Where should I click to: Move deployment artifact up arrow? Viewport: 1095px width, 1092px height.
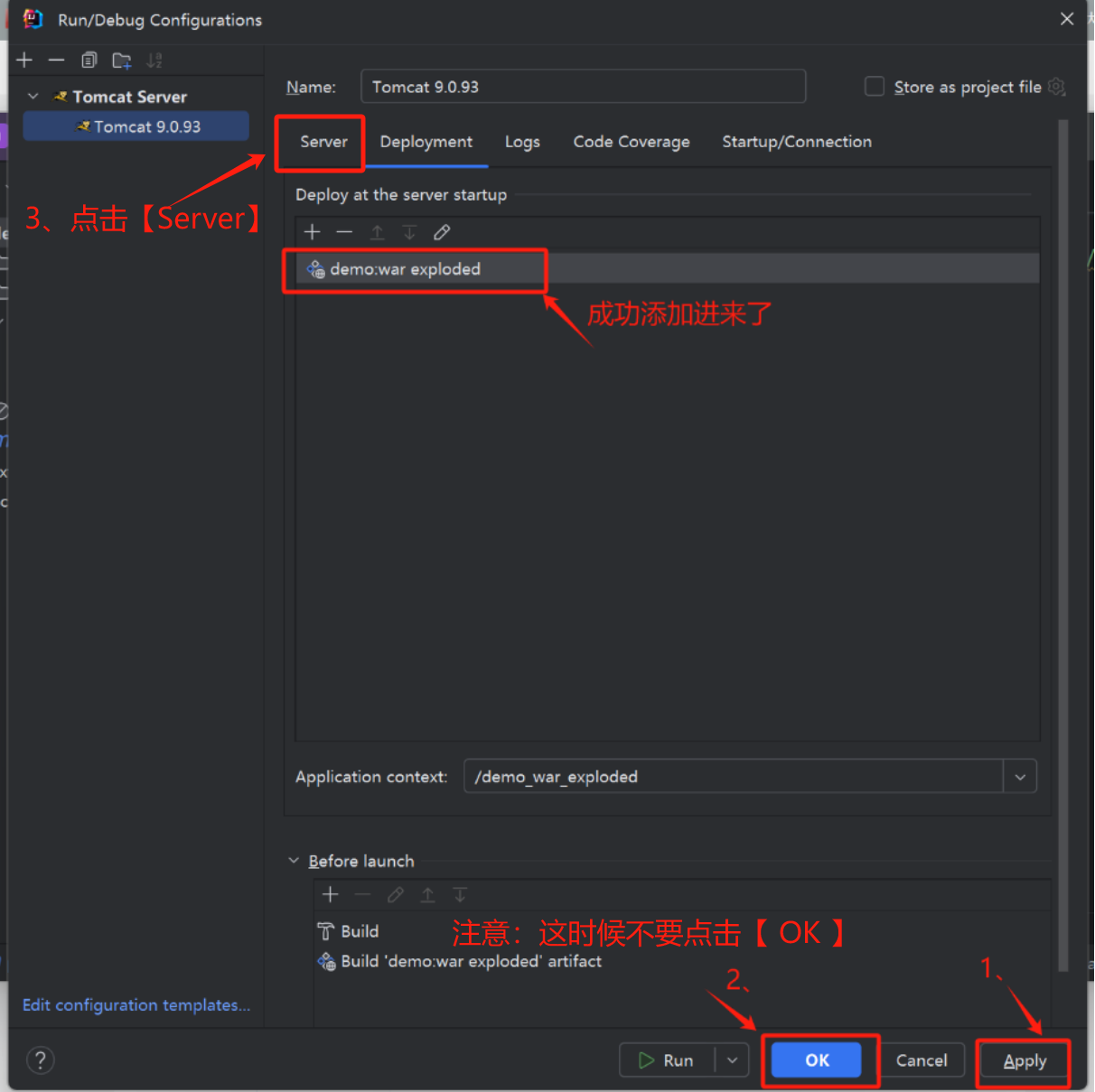(377, 232)
